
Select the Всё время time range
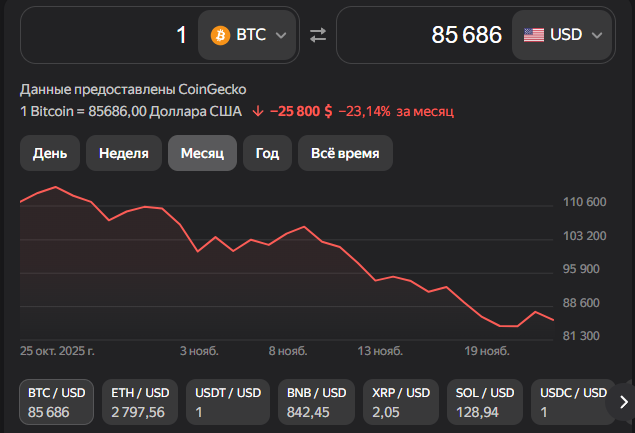pos(345,153)
